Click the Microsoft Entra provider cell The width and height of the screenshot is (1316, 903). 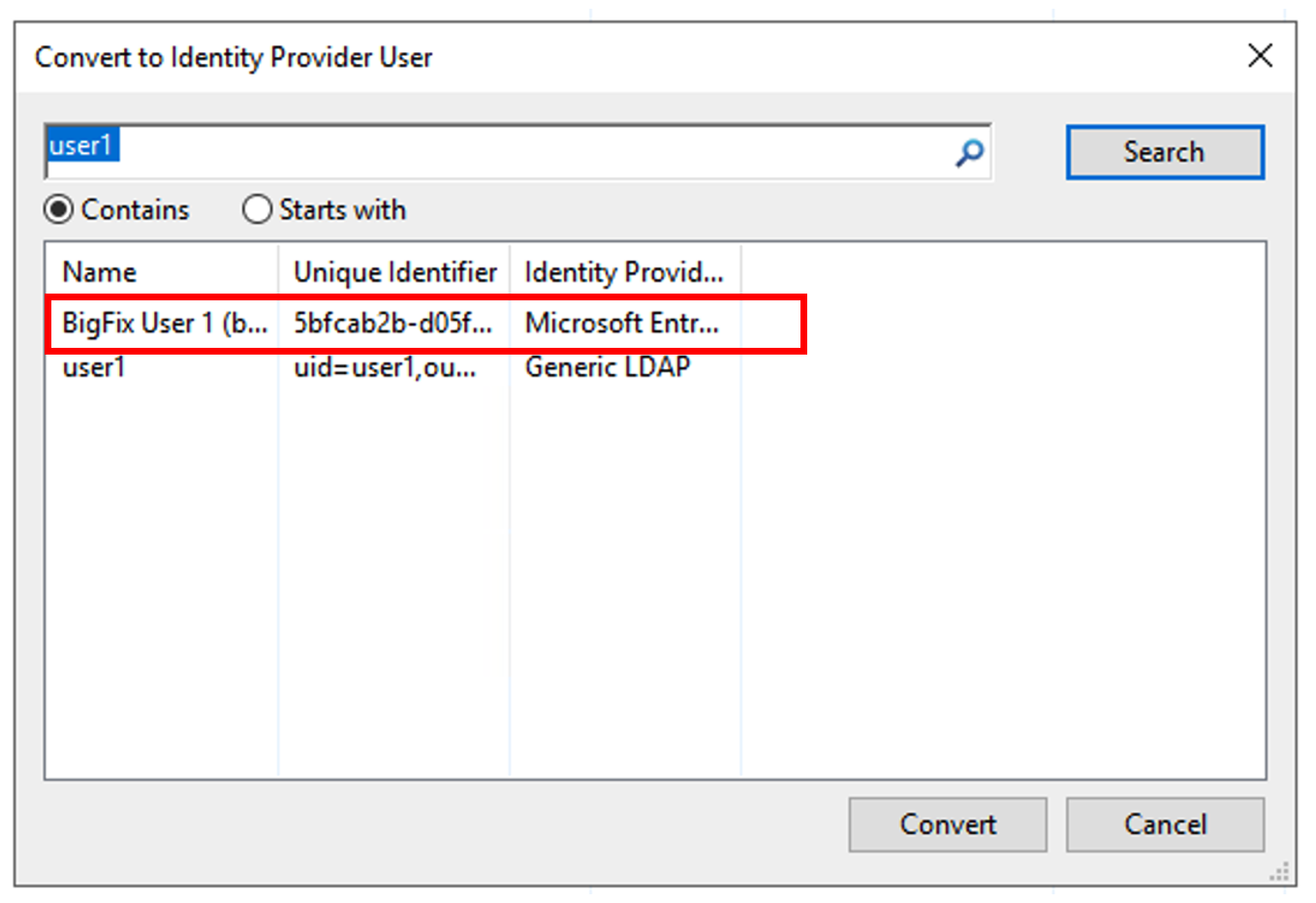pos(622,324)
